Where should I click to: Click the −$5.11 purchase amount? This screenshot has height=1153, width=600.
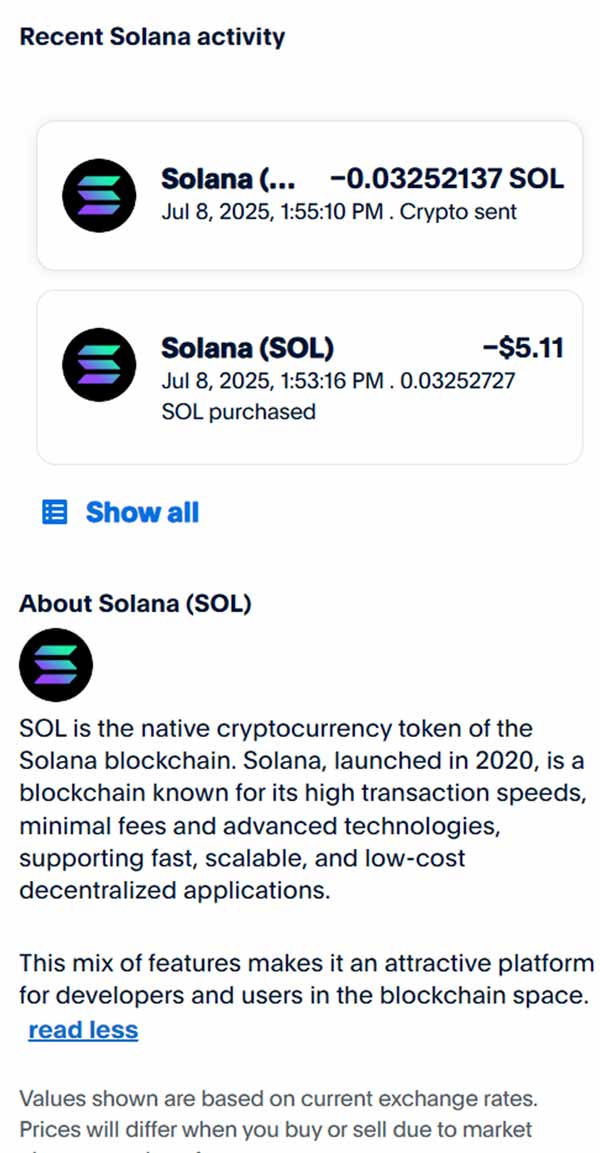(523, 348)
